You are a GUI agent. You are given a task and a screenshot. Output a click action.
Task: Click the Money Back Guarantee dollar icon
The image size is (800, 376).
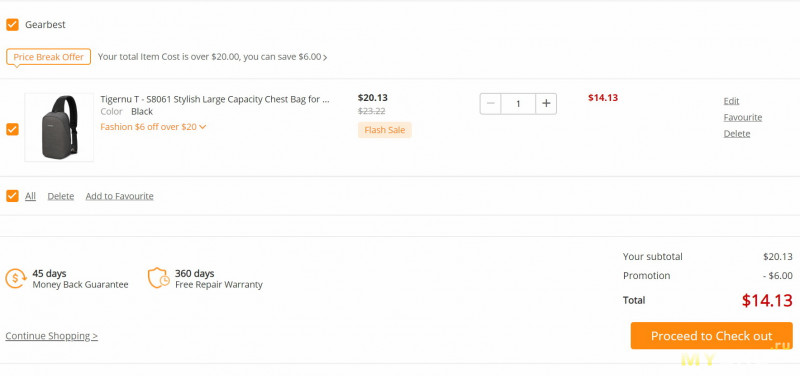tap(15, 279)
